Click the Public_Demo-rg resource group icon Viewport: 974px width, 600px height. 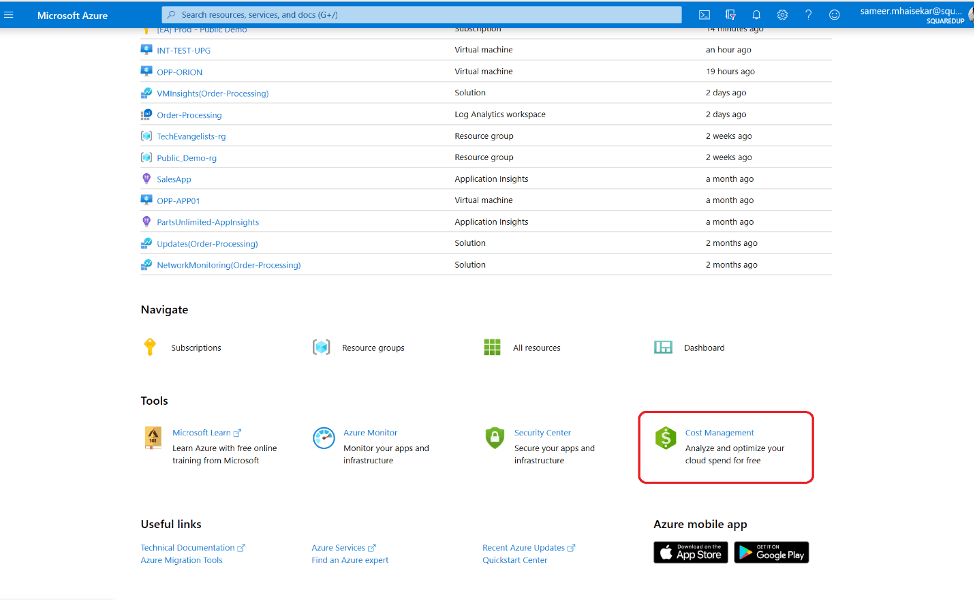tap(147, 157)
